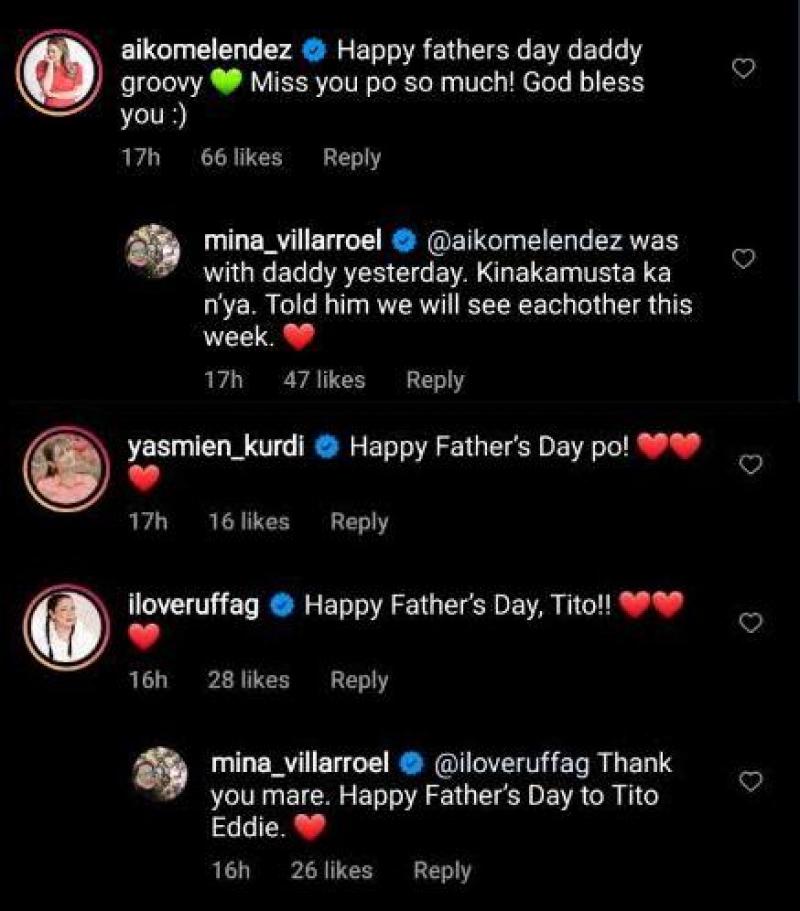Like aikomelendez's Happy fathers day comment
Screen dimensions: 800x911
click(743, 69)
